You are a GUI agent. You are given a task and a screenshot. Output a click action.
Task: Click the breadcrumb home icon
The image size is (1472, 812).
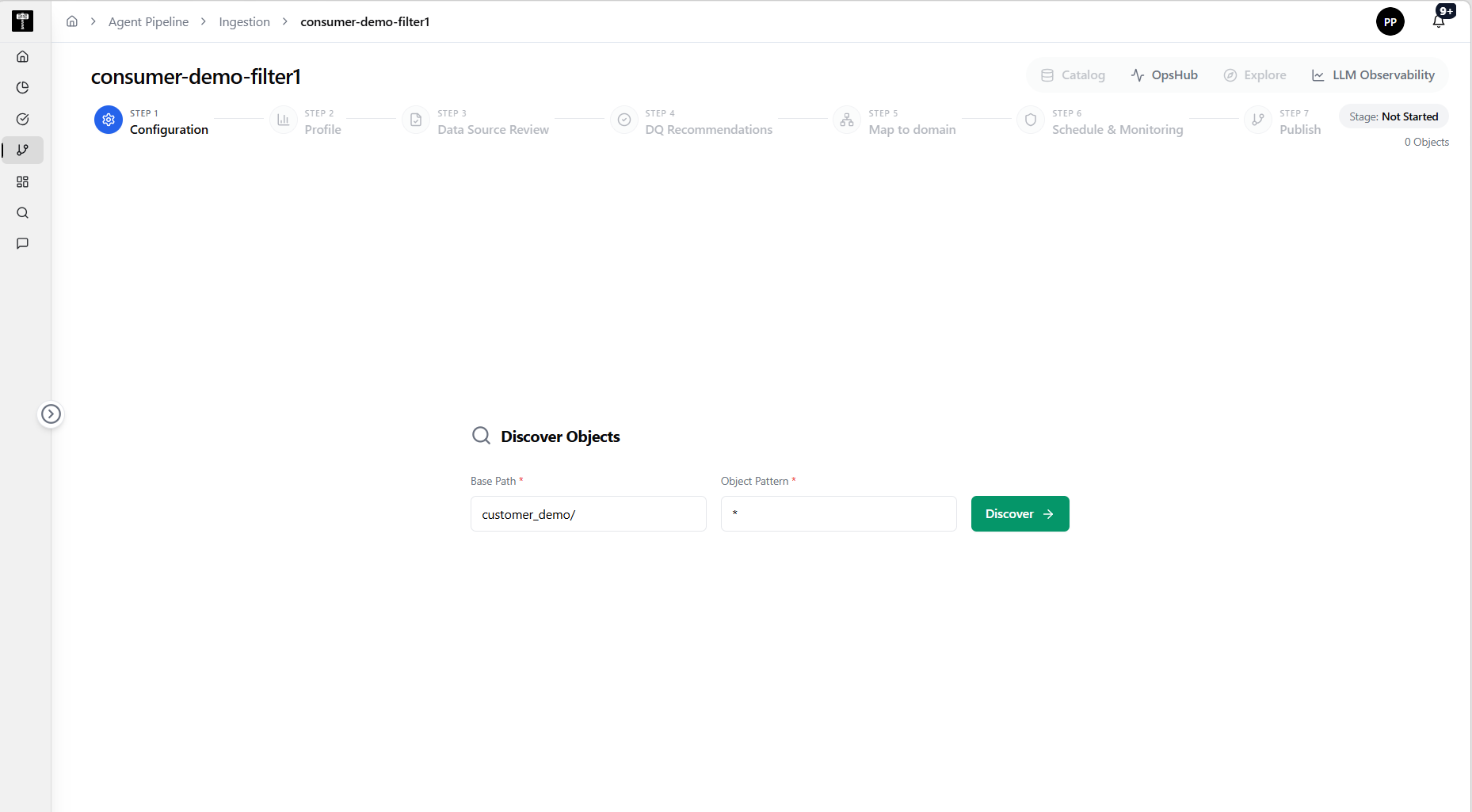coord(72,21)
